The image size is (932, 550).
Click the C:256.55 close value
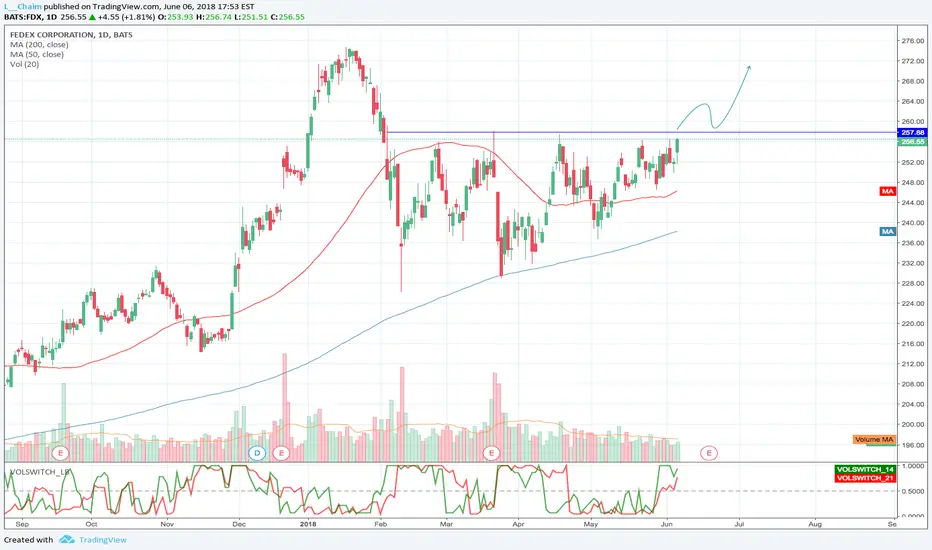point(288,17)
